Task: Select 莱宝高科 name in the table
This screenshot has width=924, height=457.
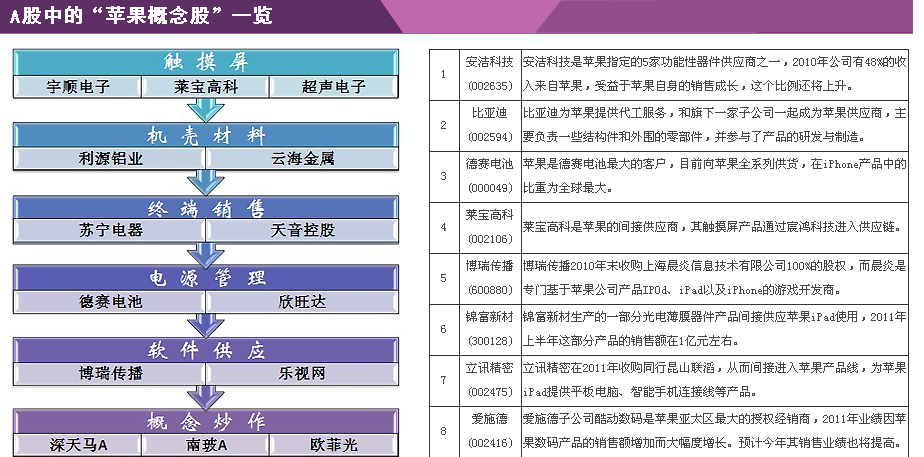Action: tap(490, 215)
